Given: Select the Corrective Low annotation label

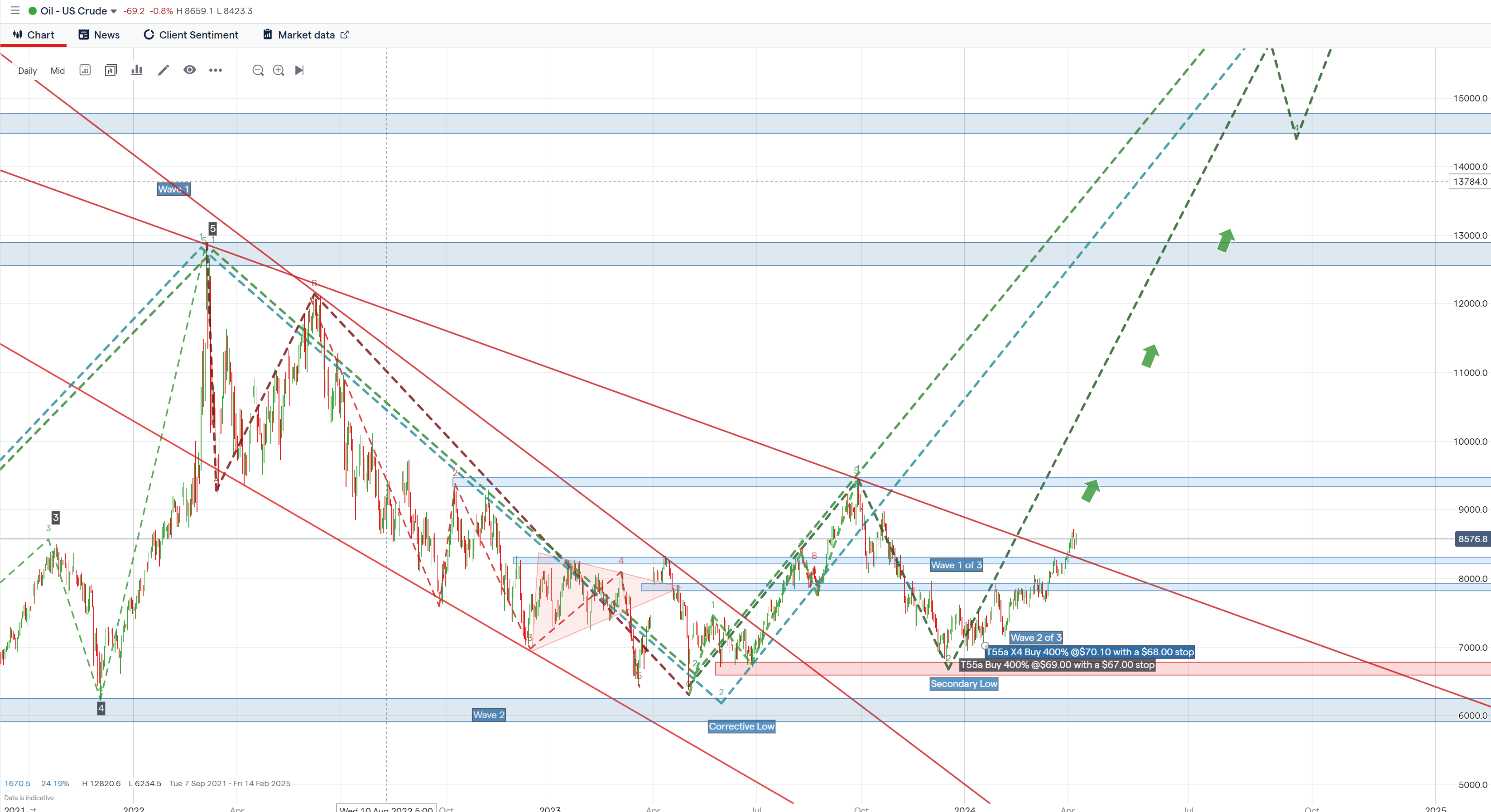Looking at the screenshot, I should pyautogui.click(x=741, y=726).
